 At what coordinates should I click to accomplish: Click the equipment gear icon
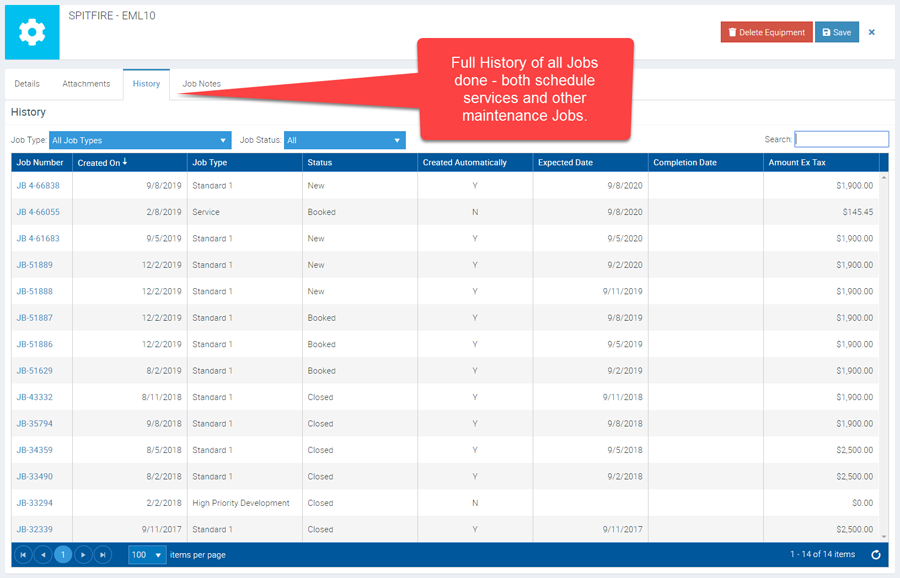[32, 32]
